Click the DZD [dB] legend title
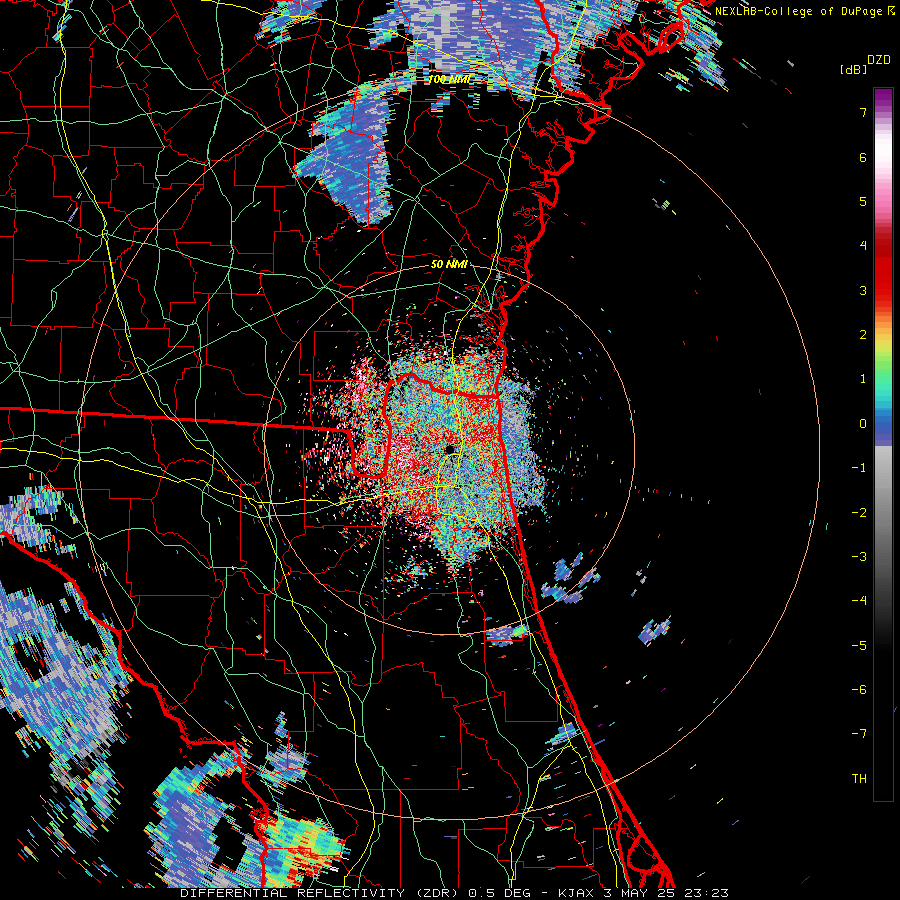 864,64
